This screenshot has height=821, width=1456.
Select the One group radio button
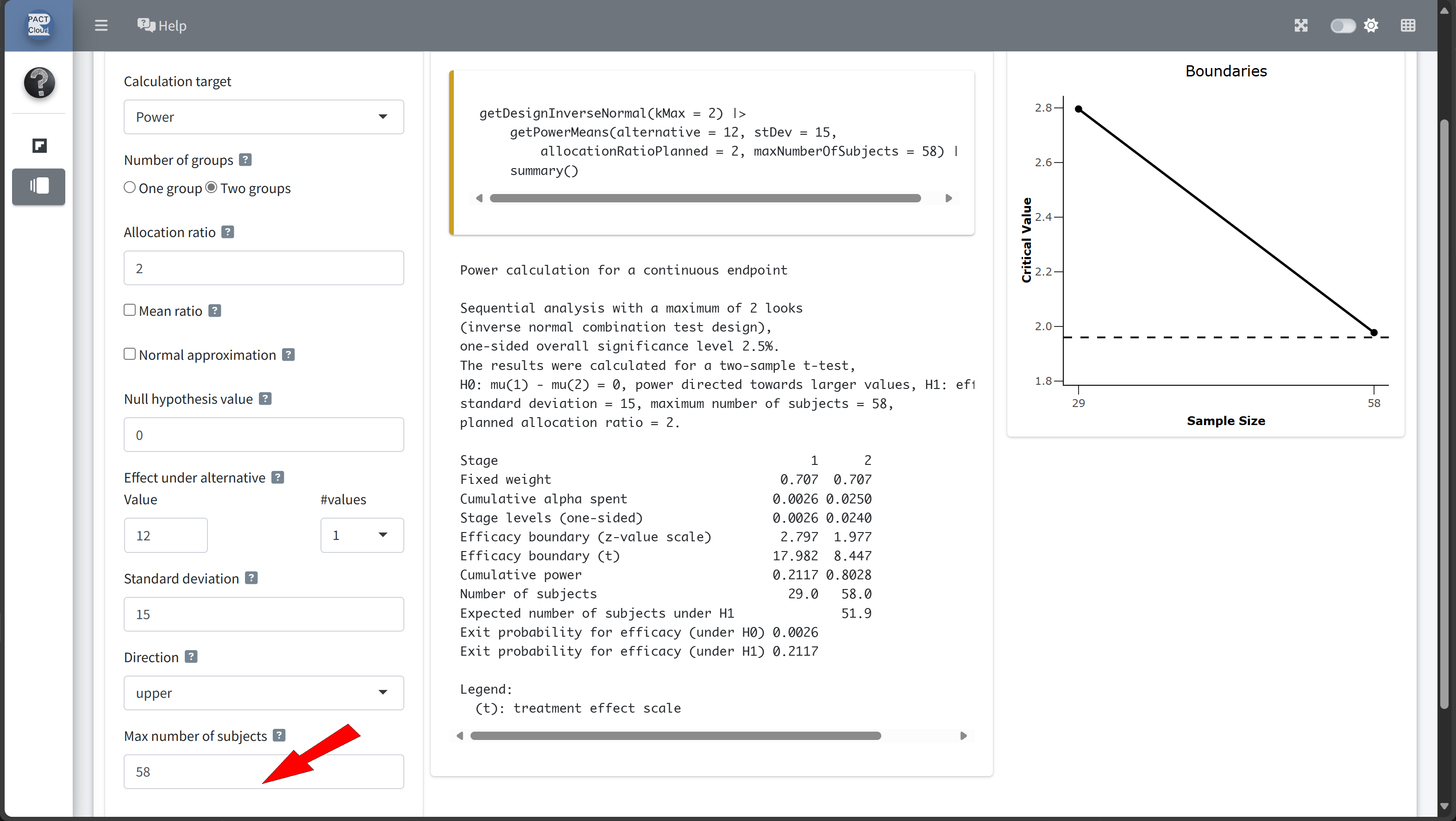point(130,188)
